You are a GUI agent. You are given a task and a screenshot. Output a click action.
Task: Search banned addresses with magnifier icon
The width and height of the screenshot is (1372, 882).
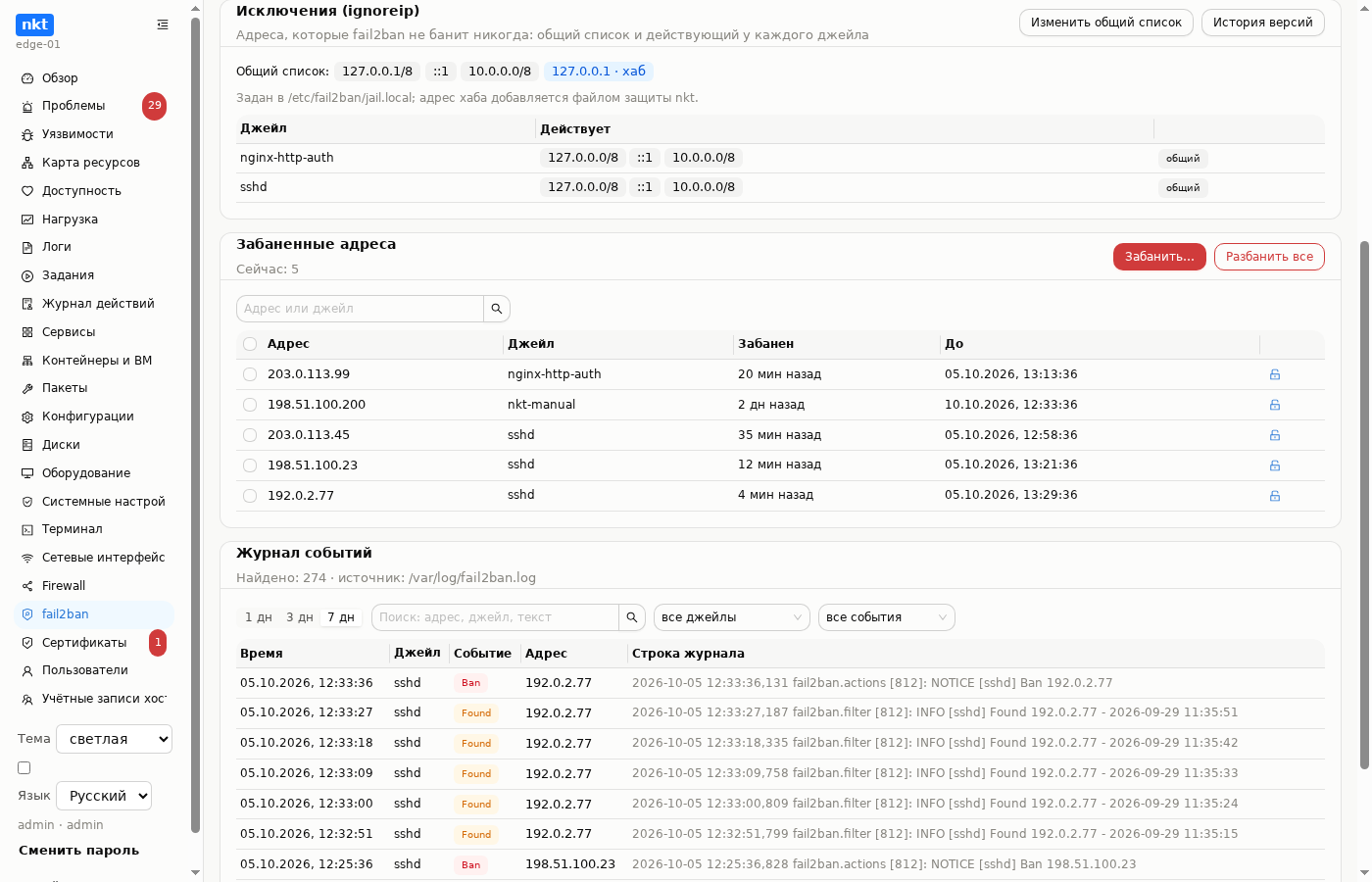pos(497,309)
